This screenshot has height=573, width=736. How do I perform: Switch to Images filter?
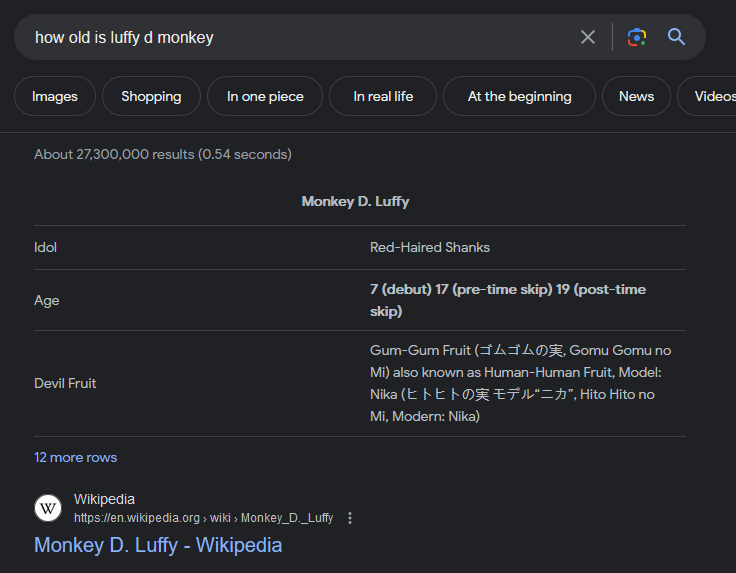click(55, 96)
